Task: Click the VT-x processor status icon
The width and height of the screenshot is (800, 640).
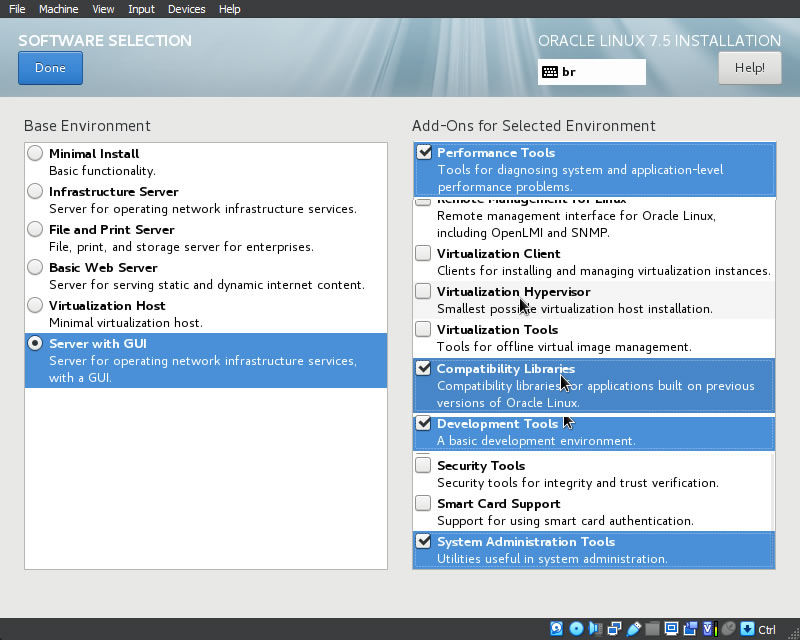Action: point(710,629)
